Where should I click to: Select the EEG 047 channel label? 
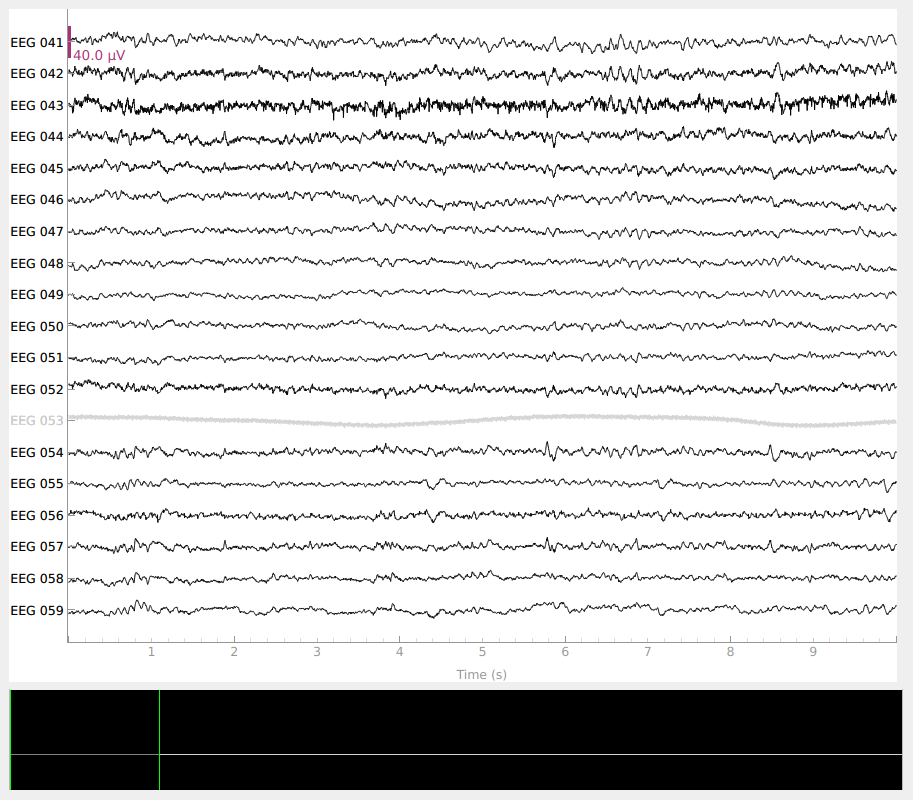(37, 231)
